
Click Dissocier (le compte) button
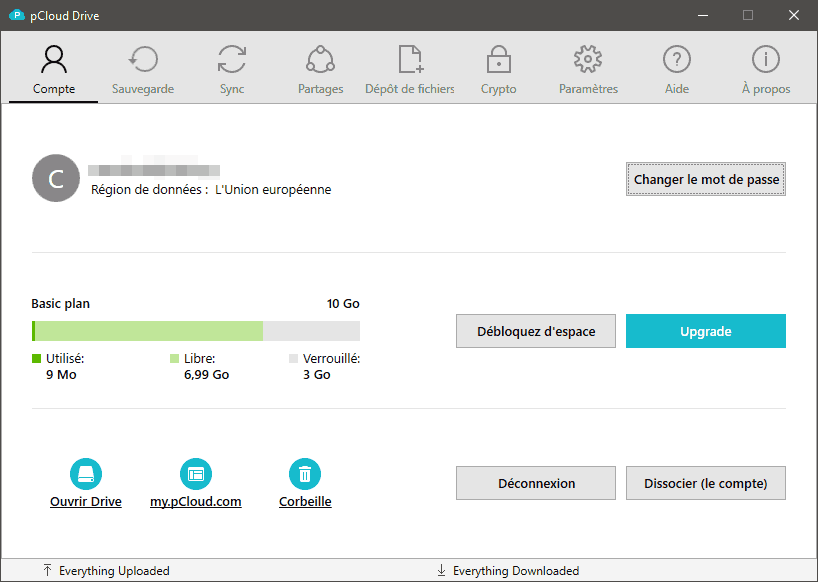[706, 483]
